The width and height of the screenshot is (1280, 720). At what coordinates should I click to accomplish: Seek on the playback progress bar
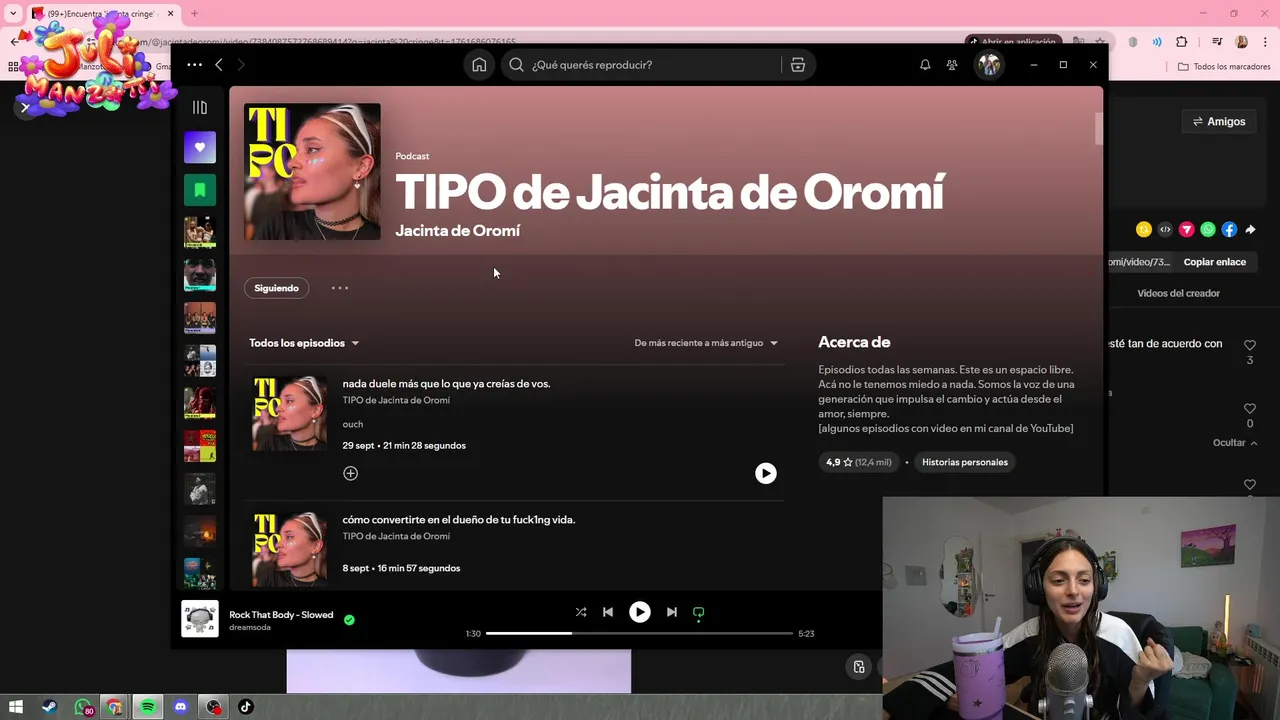click(x=639, y=633)
